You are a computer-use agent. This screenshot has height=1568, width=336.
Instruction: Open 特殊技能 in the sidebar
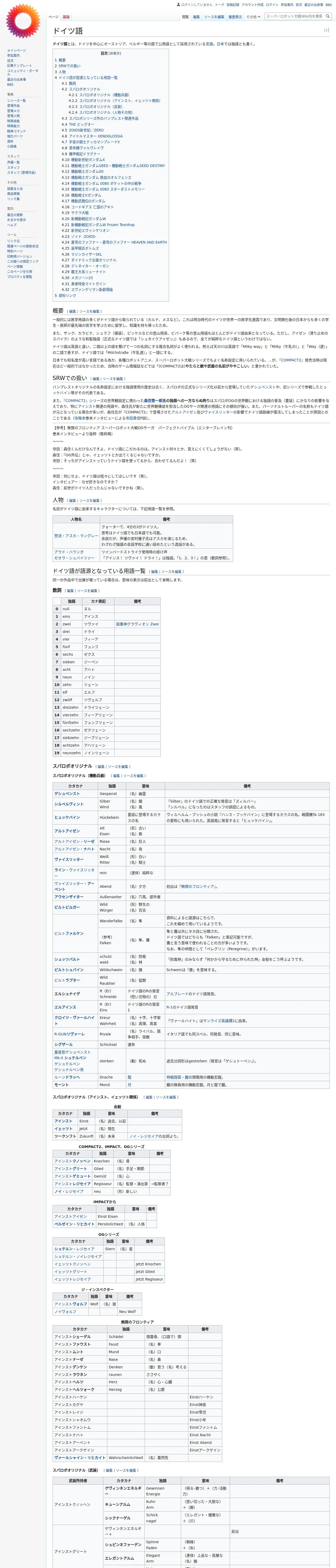click(13, 121)
